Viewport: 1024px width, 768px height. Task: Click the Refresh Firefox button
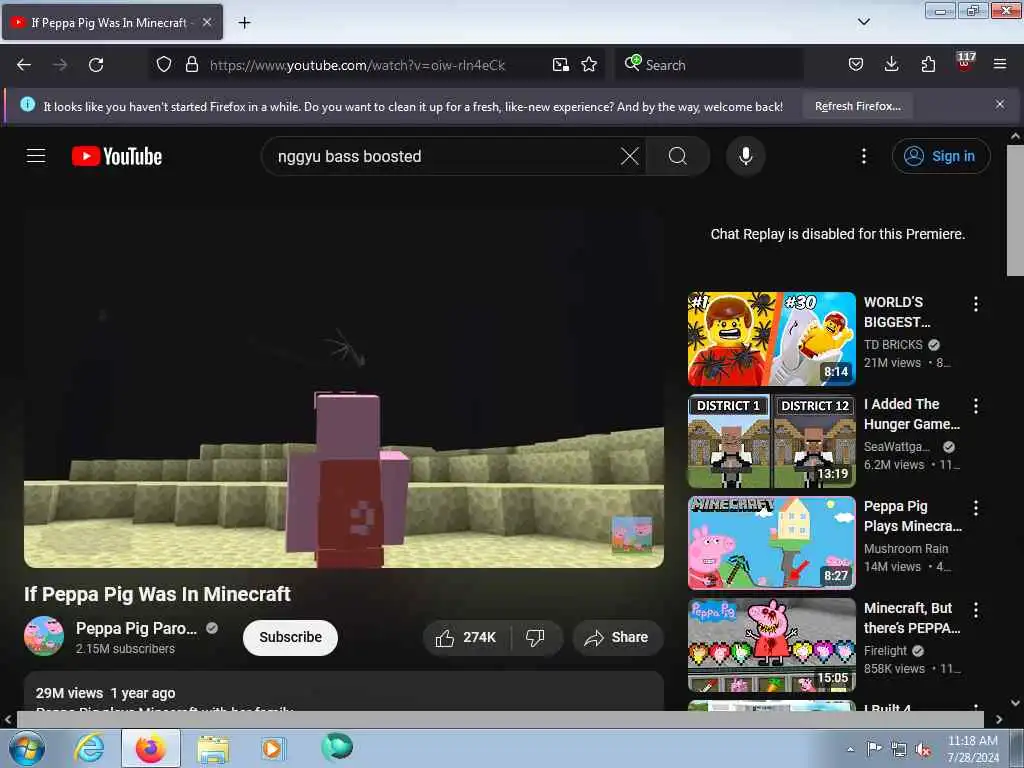[857, 106]
